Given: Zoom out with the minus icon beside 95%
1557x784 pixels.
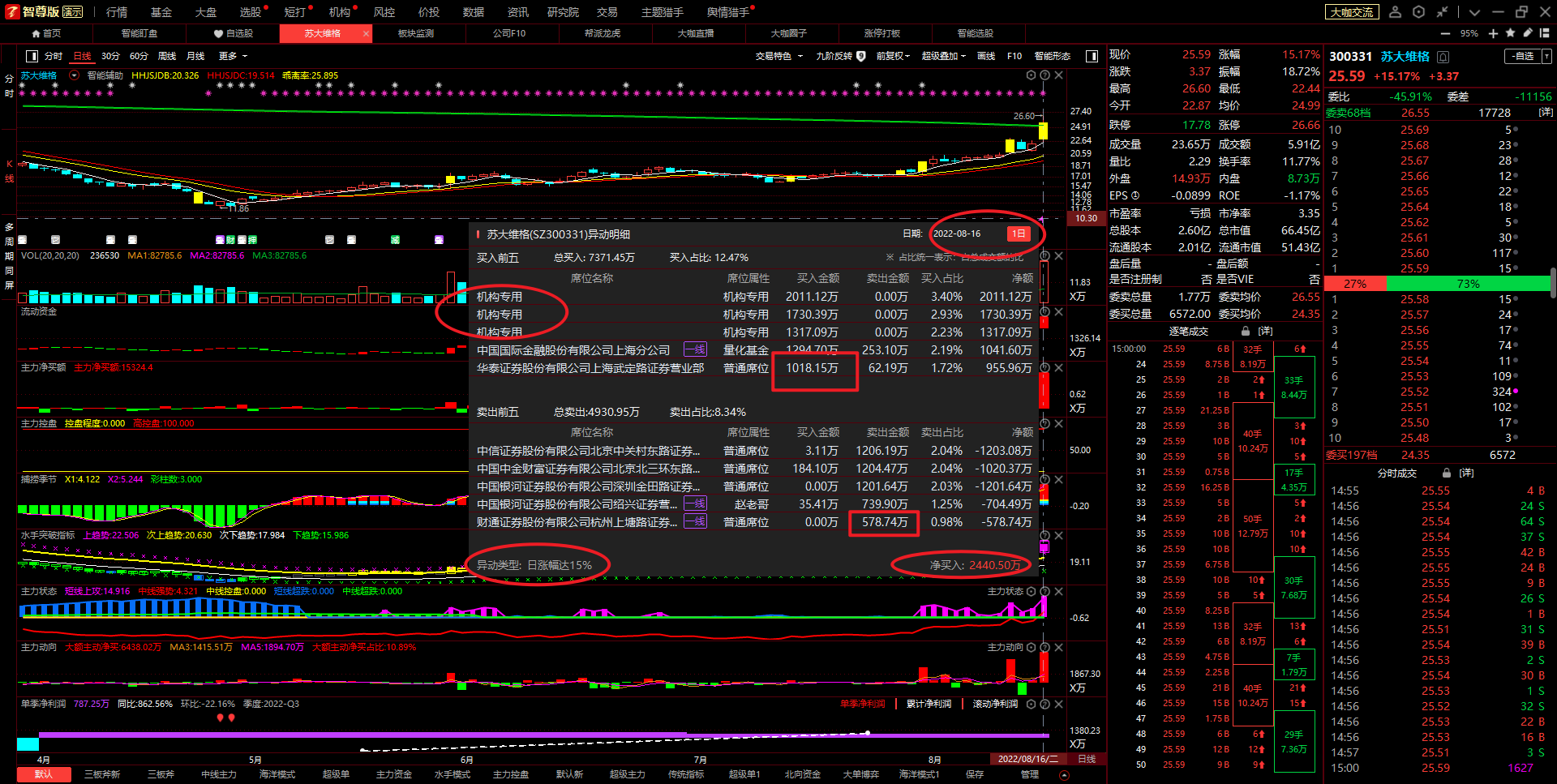Looking at the screenshot, I should point(1445,33).
